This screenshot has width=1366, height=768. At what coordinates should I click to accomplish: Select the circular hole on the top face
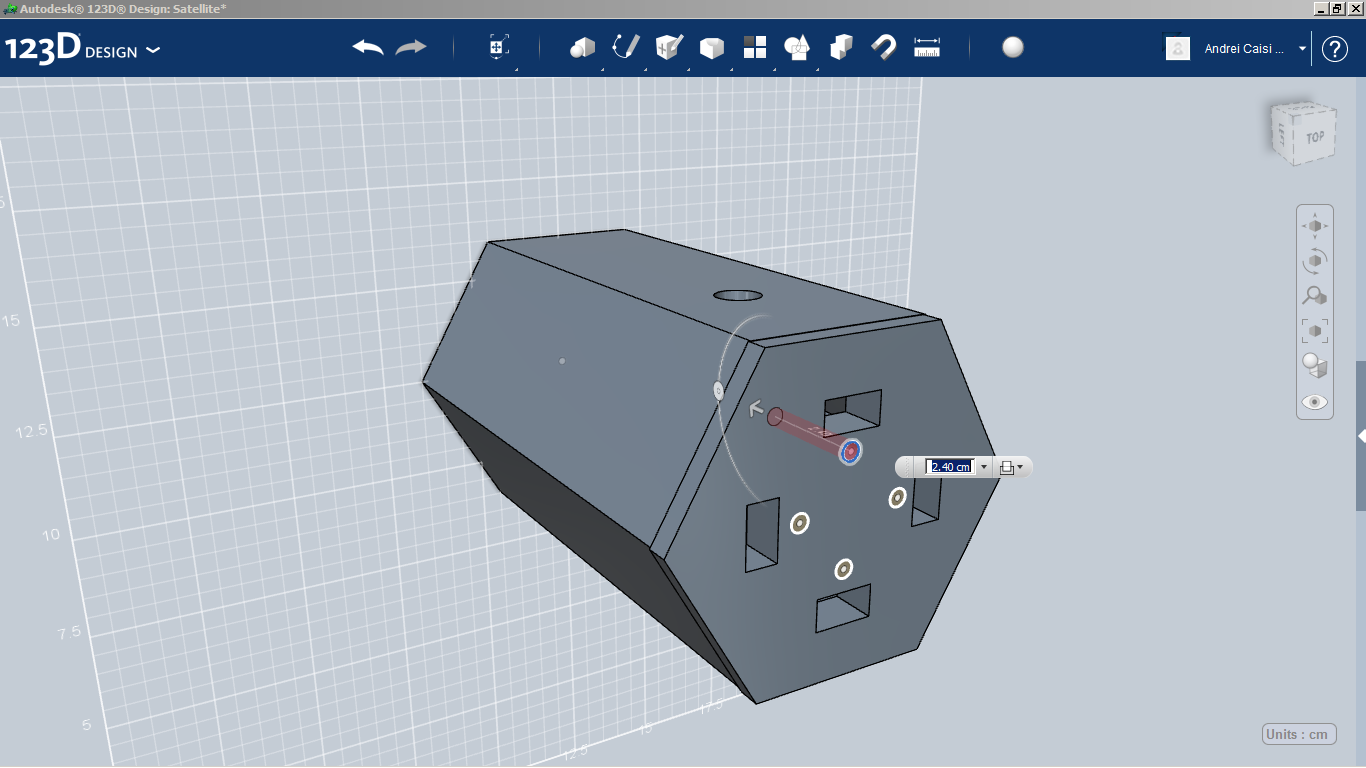pos(738,295)
